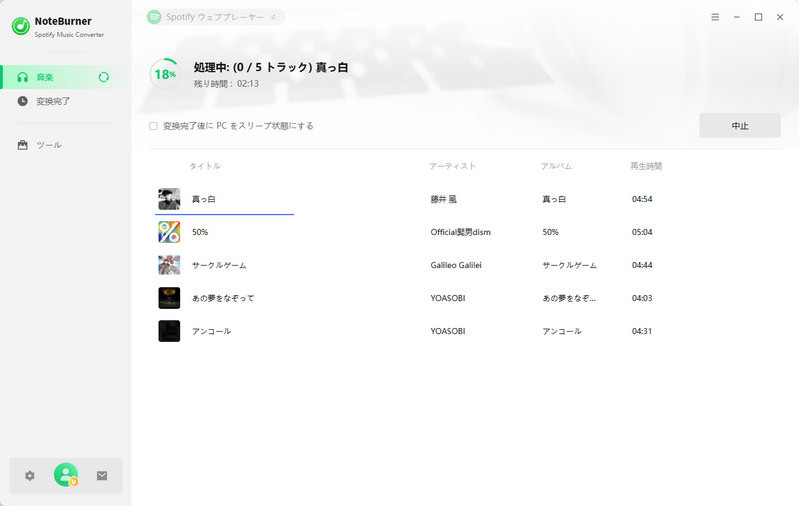Close the NoteBurner window

pos(780,17)
